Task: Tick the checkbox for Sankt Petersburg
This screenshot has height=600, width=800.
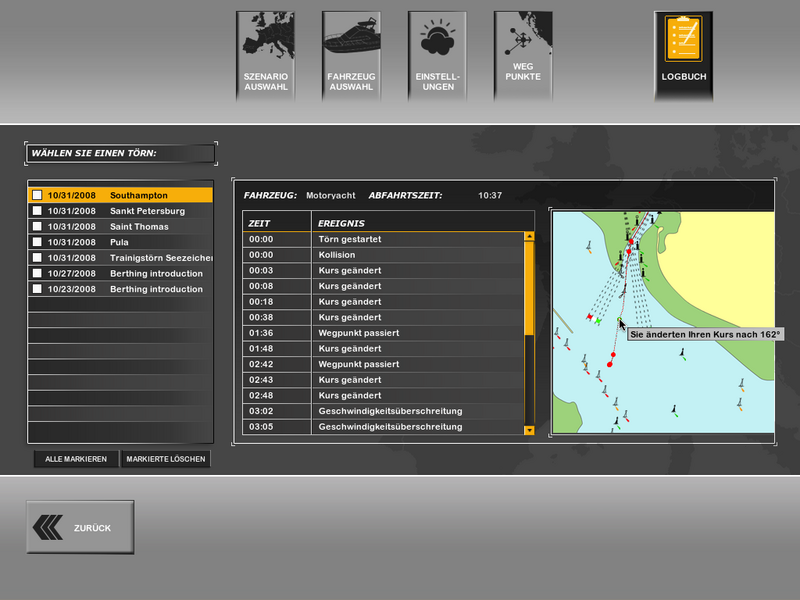Action: tap(37, 212)
